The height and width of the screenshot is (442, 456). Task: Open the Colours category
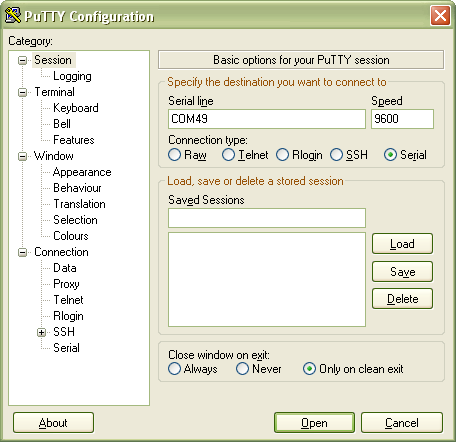pyautogui.click(x=71, y=236)
